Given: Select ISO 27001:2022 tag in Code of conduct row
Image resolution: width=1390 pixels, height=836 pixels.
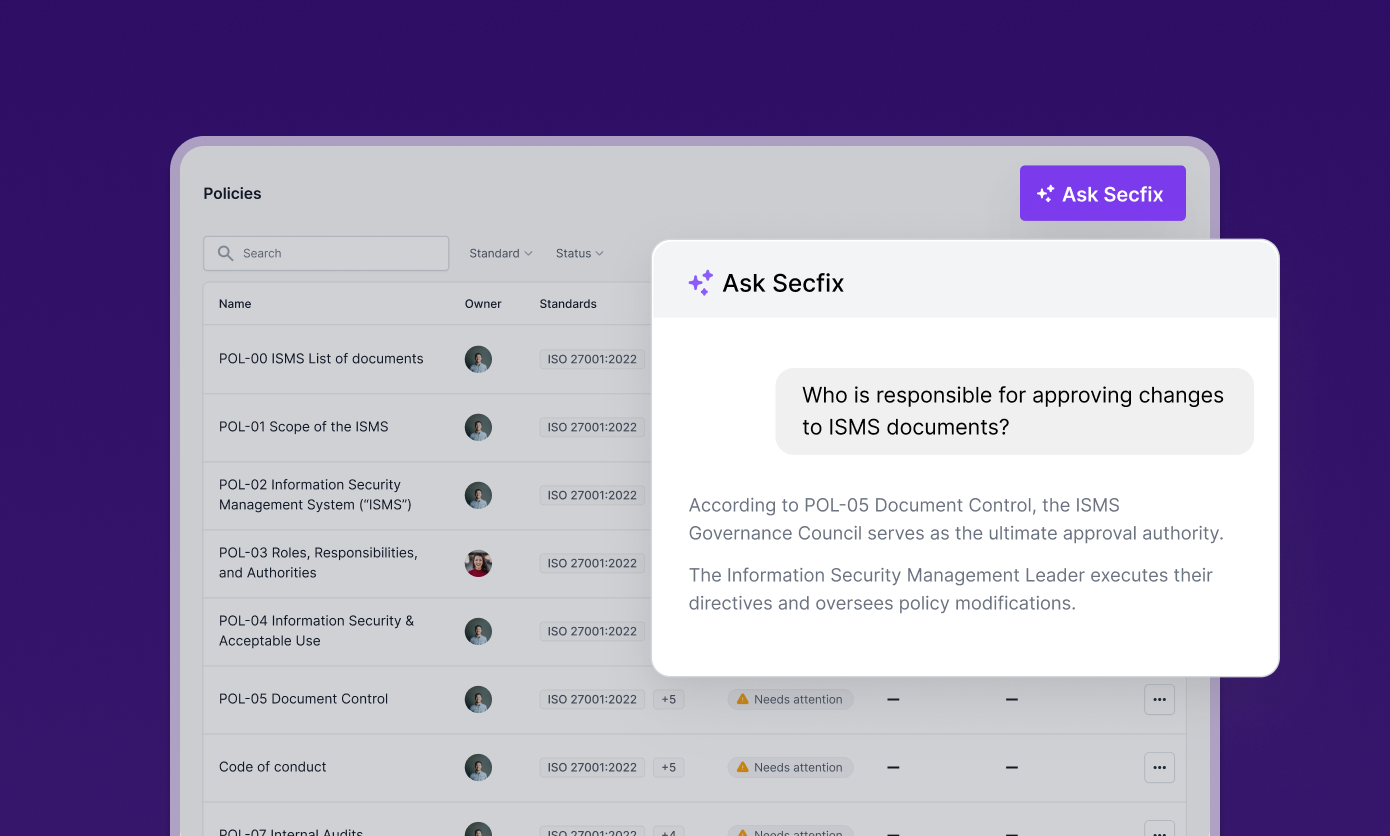Looking at the screenshot, I should pos(592,767).
